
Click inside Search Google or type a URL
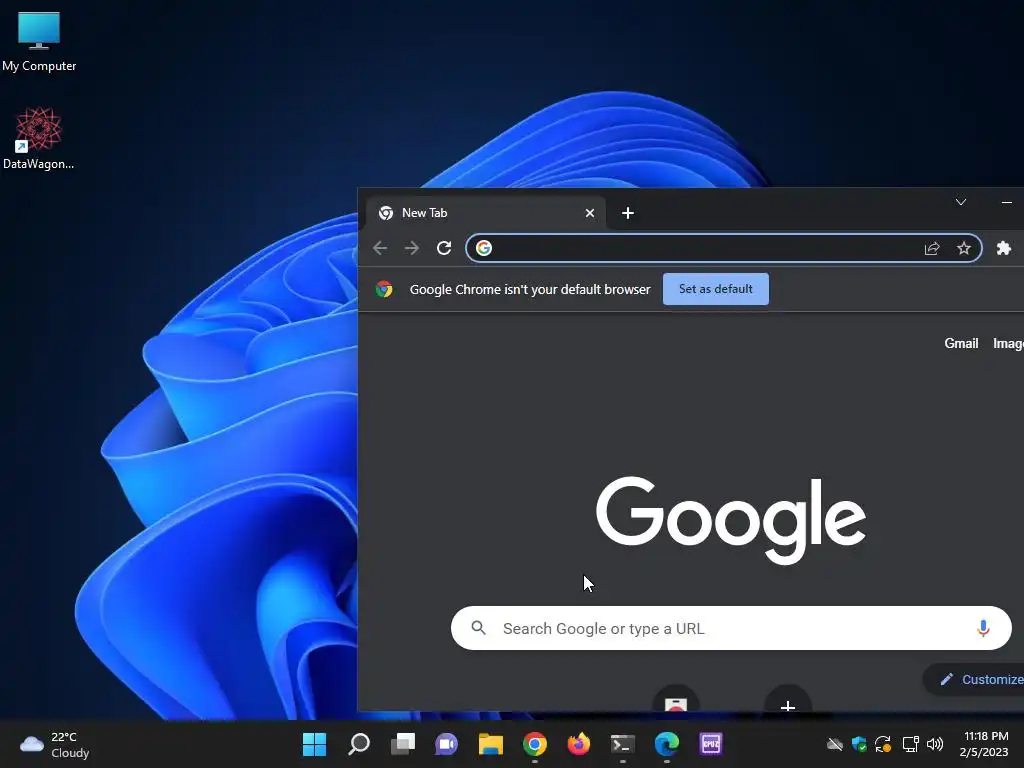tap(731, 628)
